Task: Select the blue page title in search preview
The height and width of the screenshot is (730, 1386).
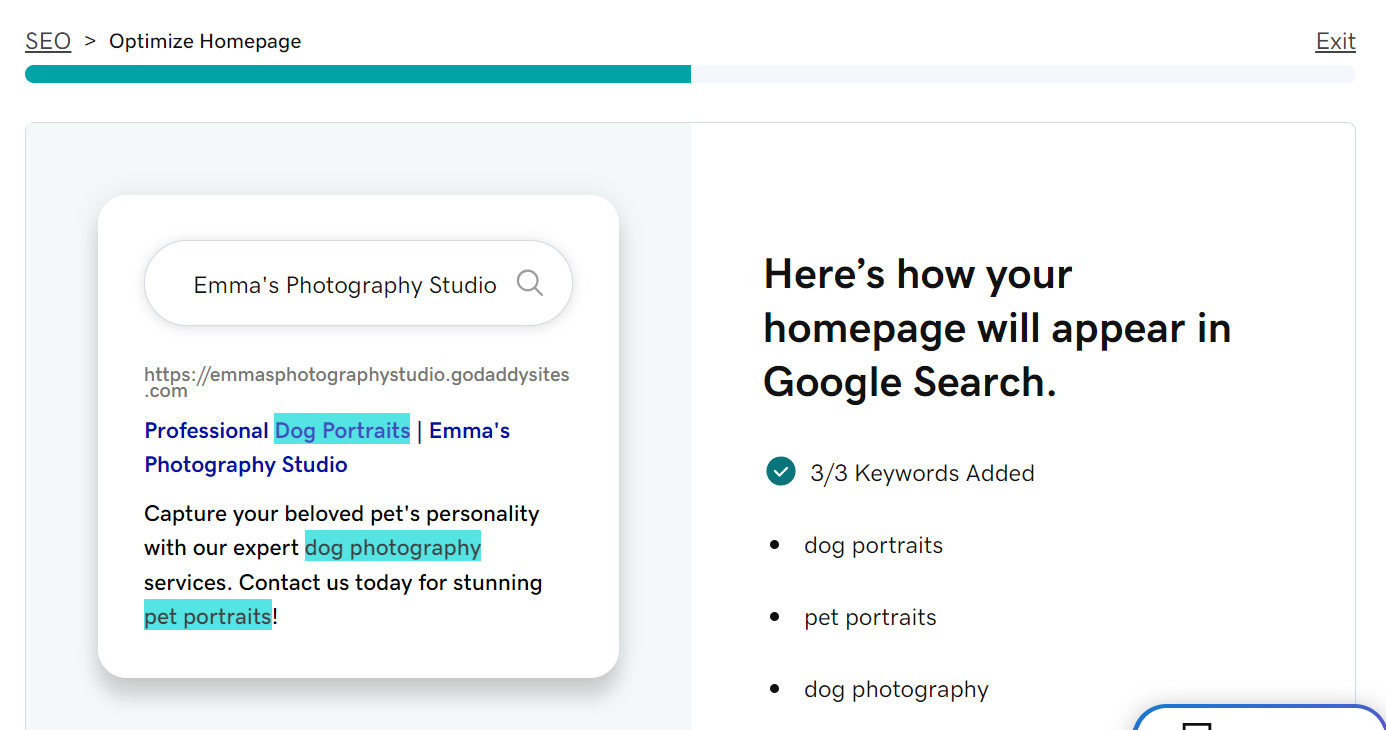Action: [327, 447]
